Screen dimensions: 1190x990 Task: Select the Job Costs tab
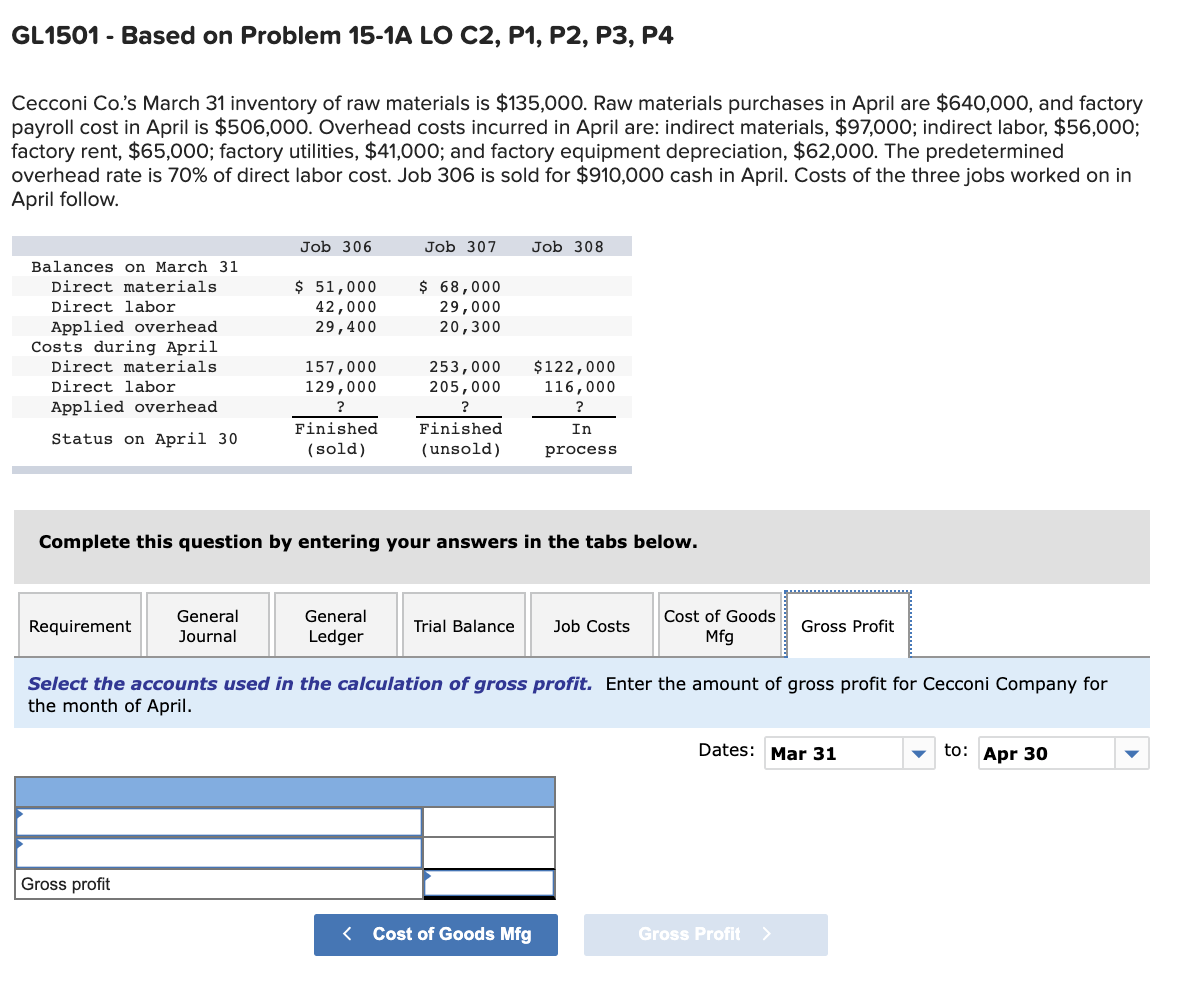[591, 624]
